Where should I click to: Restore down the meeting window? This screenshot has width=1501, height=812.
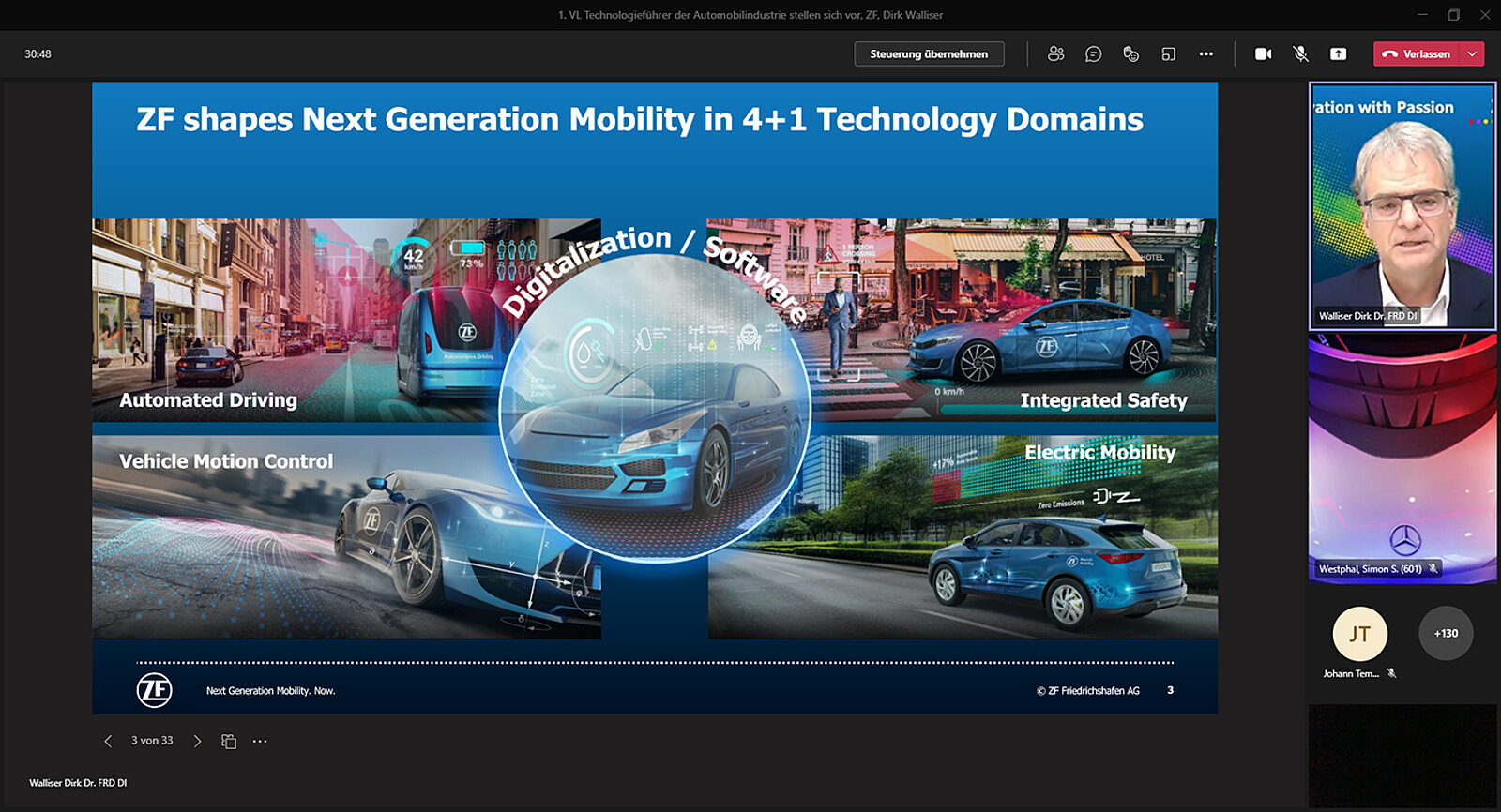click(1453, 14)
